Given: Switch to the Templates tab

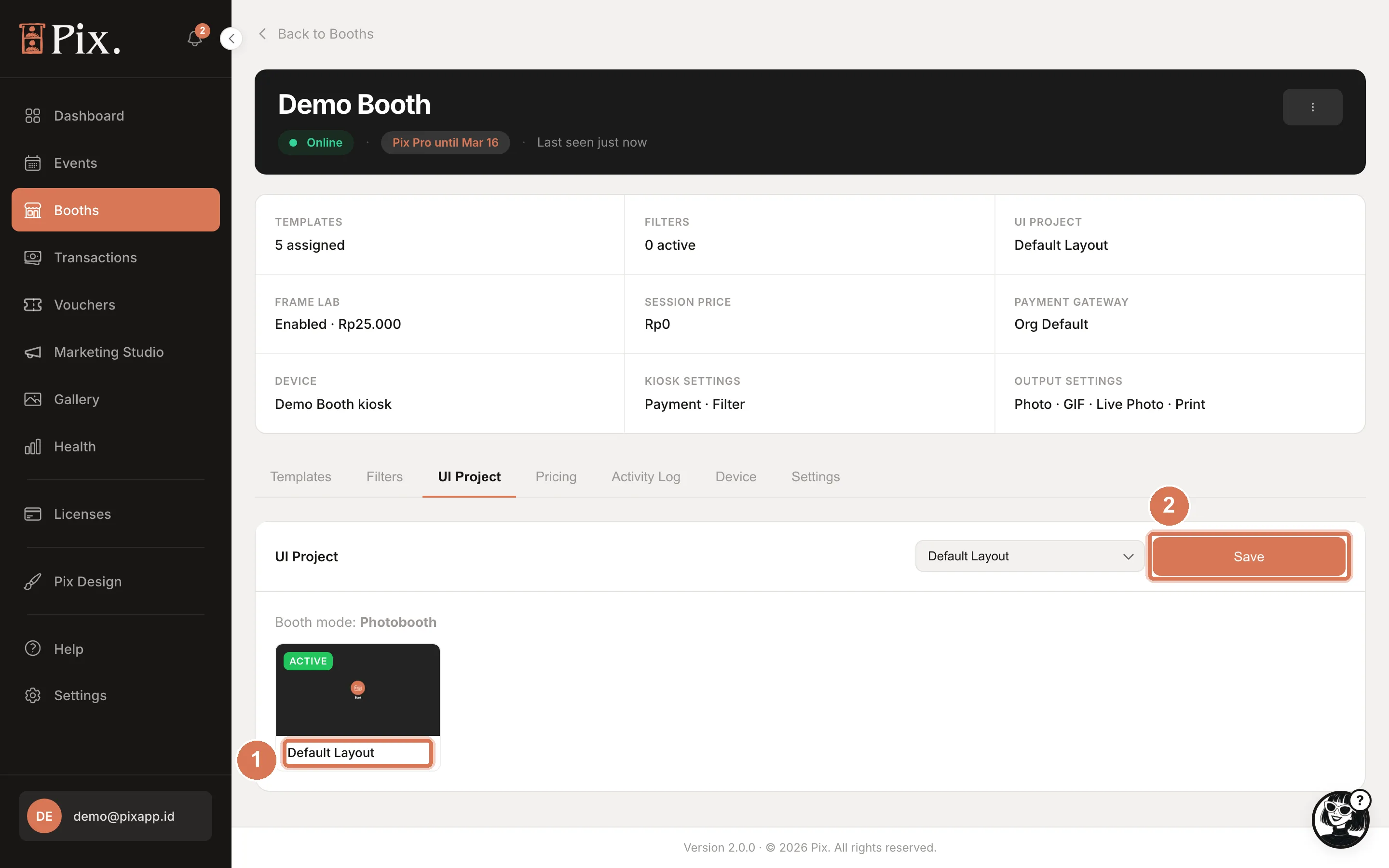Looking at the screenshot, I should [x=301, y=477].
